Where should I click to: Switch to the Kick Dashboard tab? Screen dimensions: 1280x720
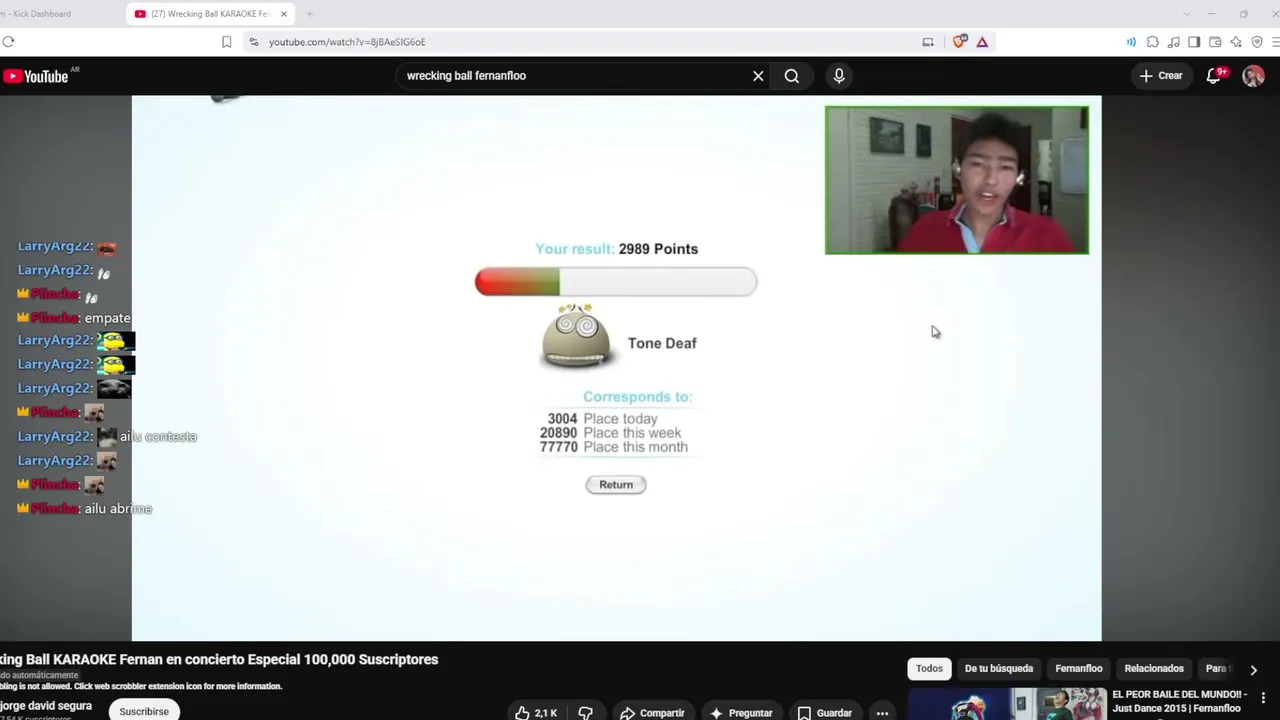pos(38,14)
